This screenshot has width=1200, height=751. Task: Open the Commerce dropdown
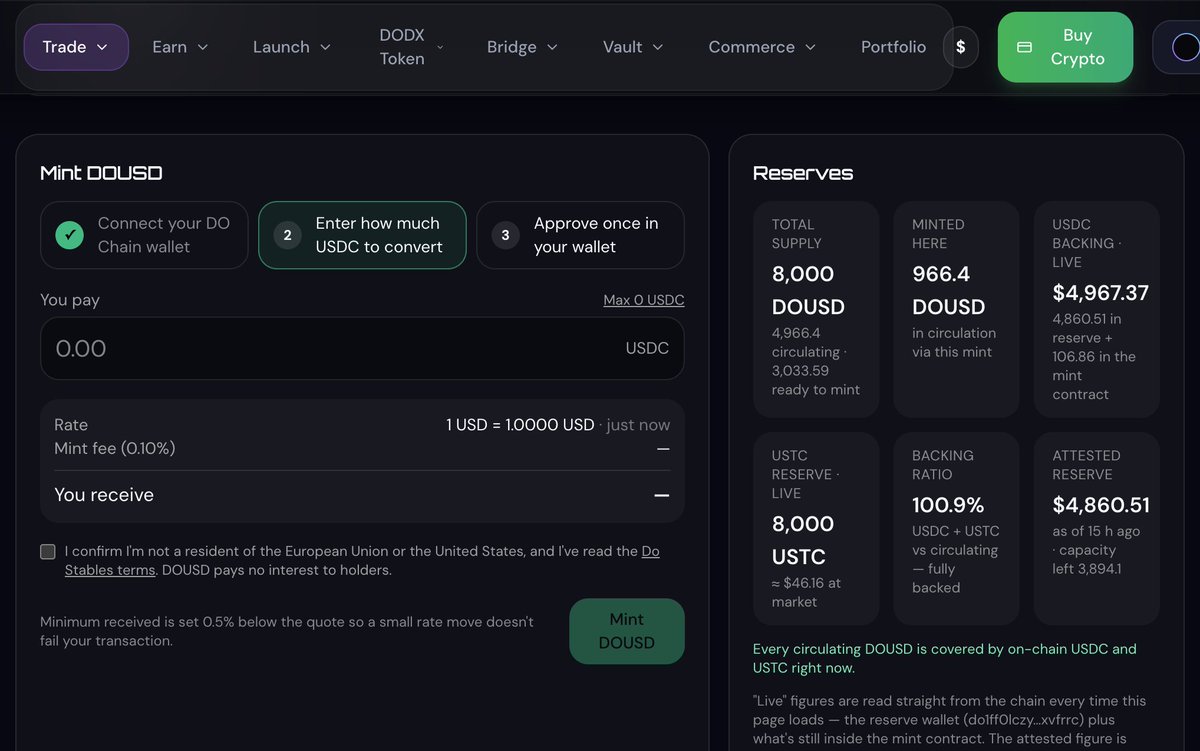762,47
